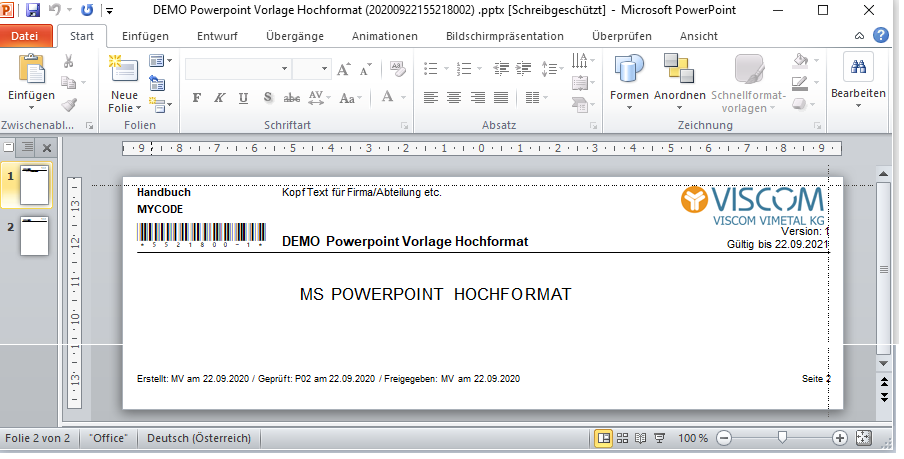Toggle text shadow (S)

[x=268, y=97]
